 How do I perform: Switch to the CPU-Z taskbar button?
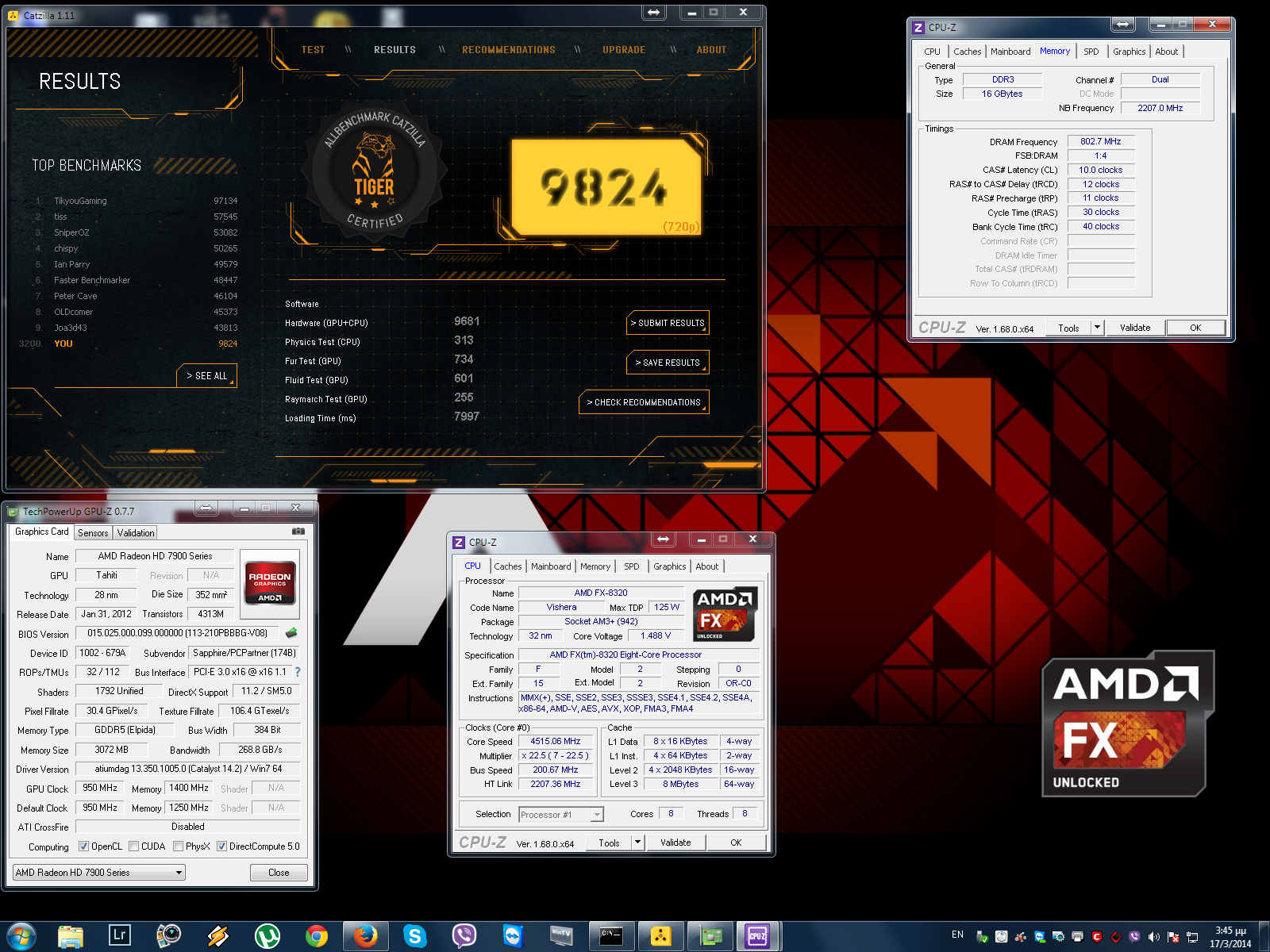point(758,937)
